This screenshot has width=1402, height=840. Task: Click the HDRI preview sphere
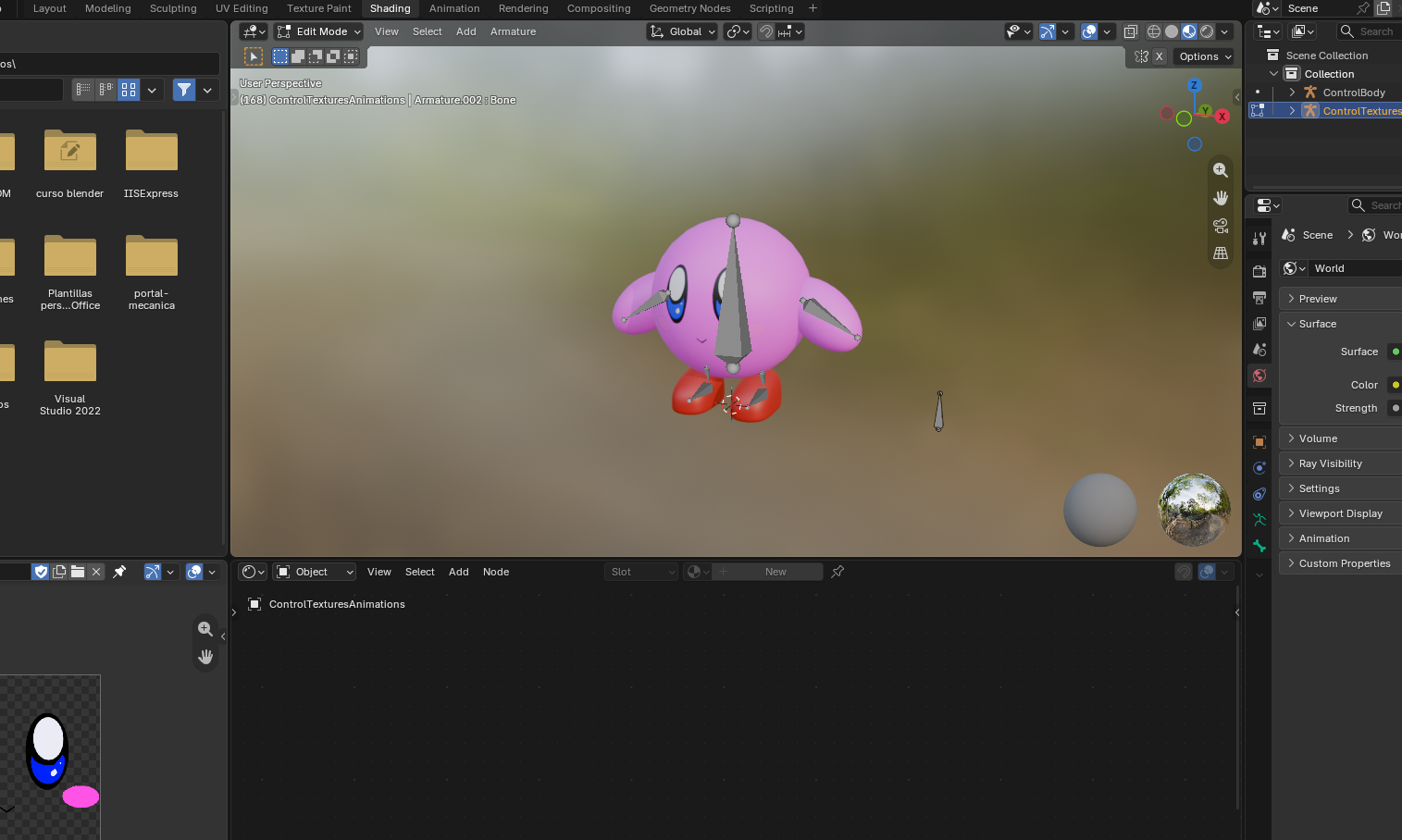coord(1195,510)
